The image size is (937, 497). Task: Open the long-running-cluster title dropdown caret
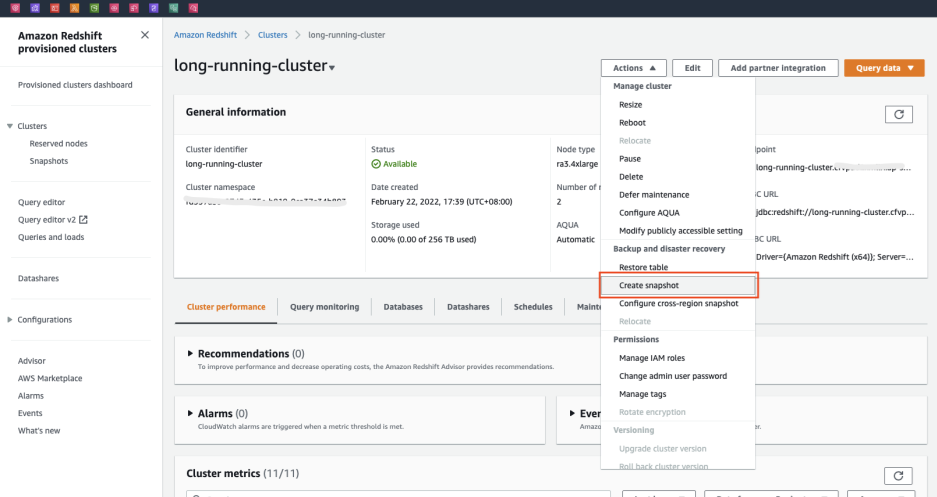pos(332,68)
